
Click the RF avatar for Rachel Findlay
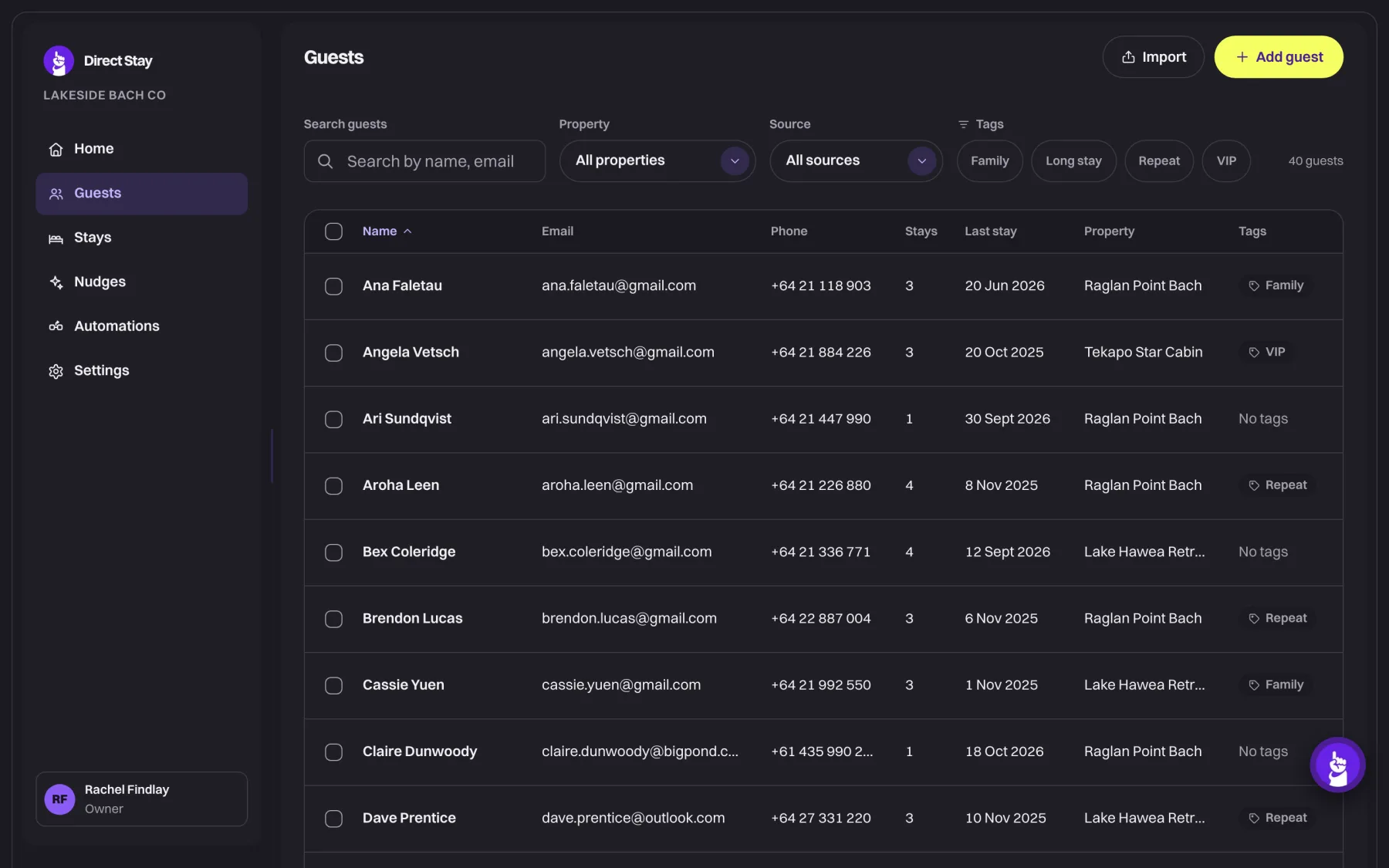point(59,799)
